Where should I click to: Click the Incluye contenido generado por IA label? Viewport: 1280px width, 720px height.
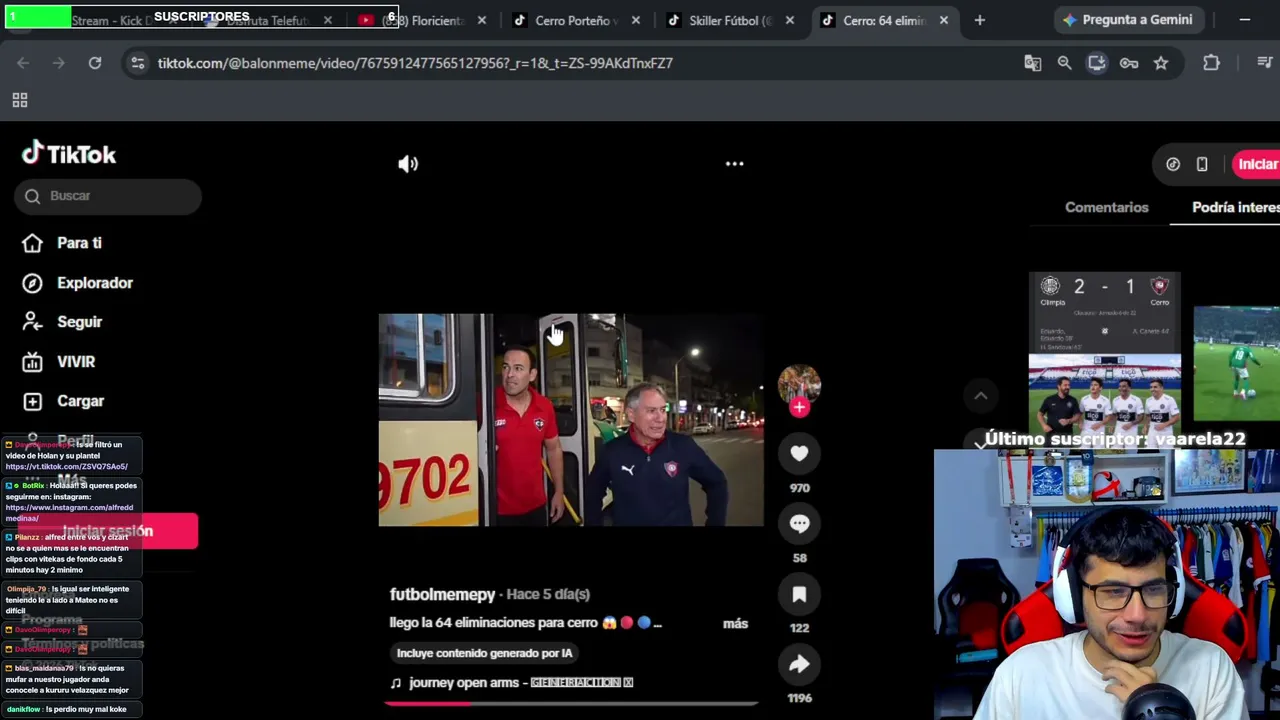click(484, 653)
